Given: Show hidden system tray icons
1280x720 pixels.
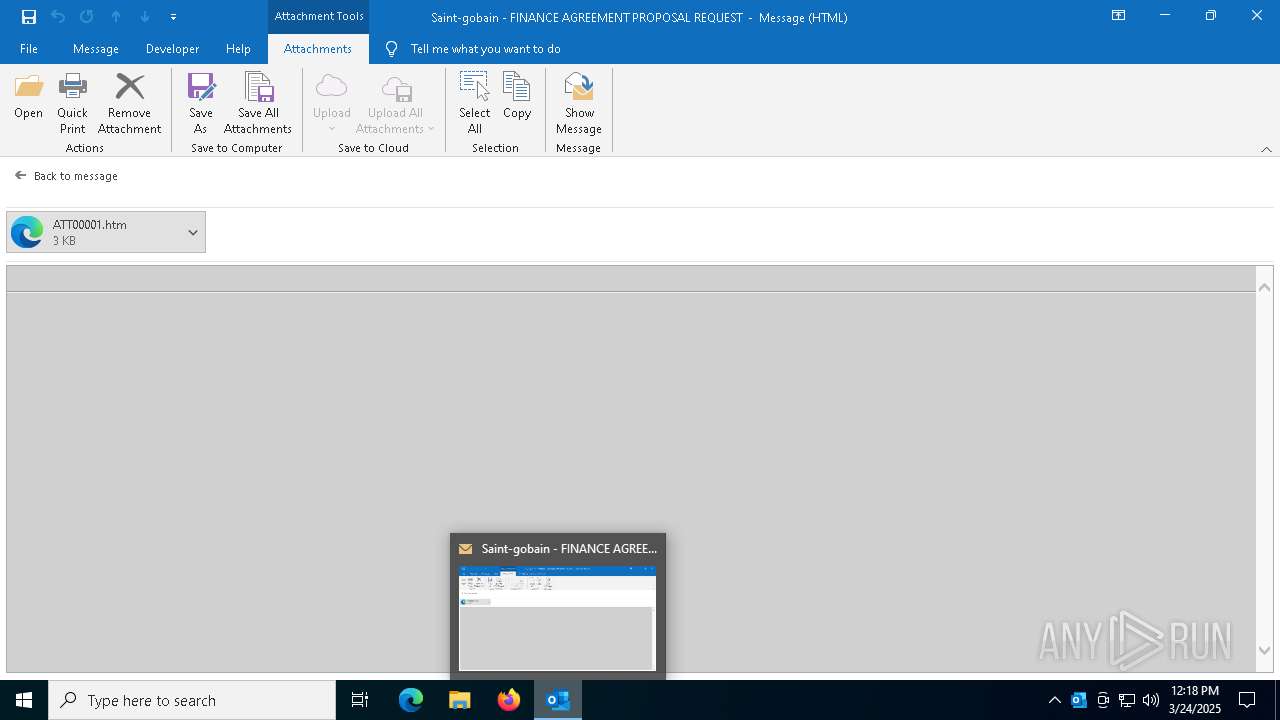Looking at the screenshot, I should point(1054,700).
